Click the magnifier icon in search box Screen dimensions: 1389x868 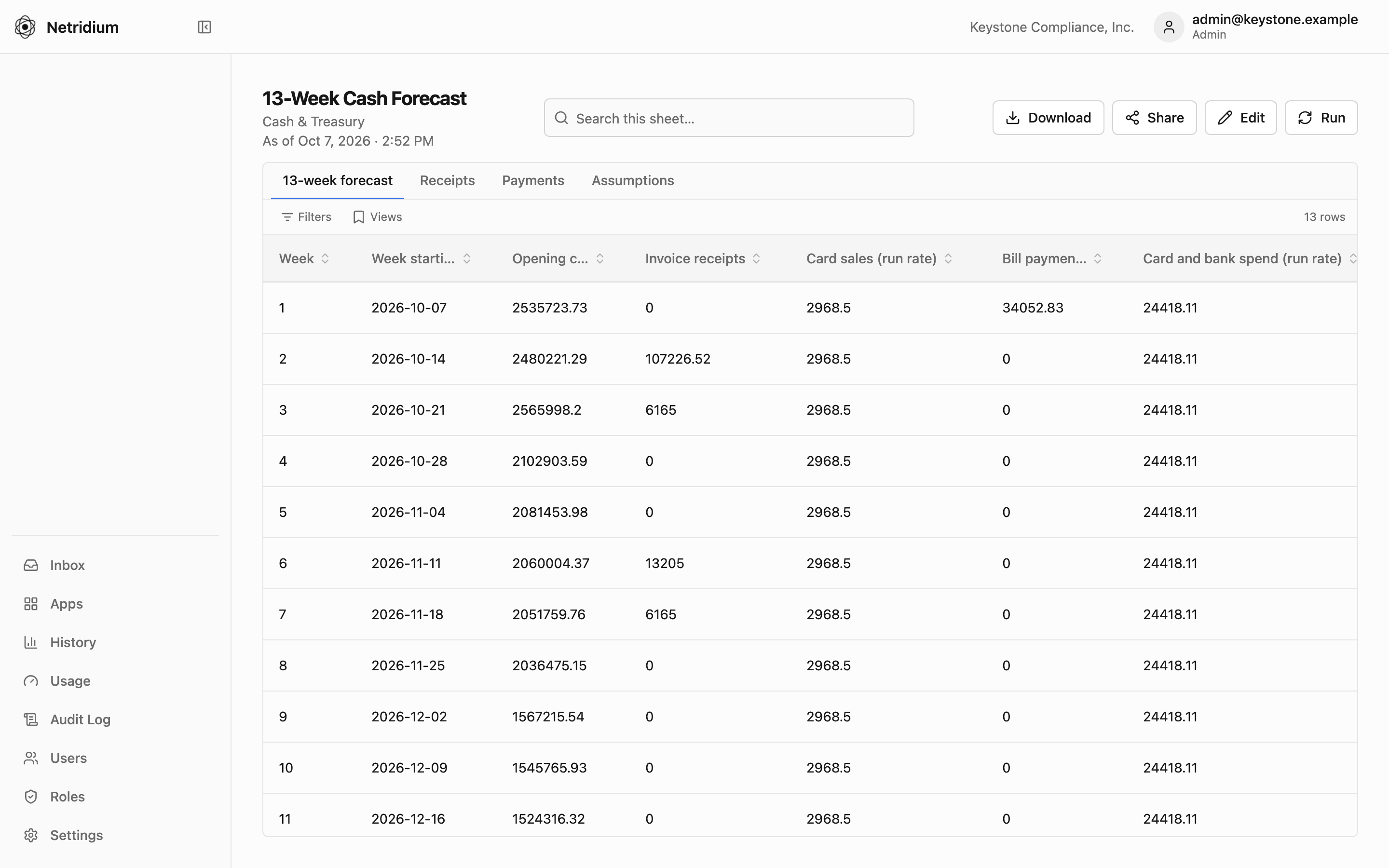click(x=561, y=118)
